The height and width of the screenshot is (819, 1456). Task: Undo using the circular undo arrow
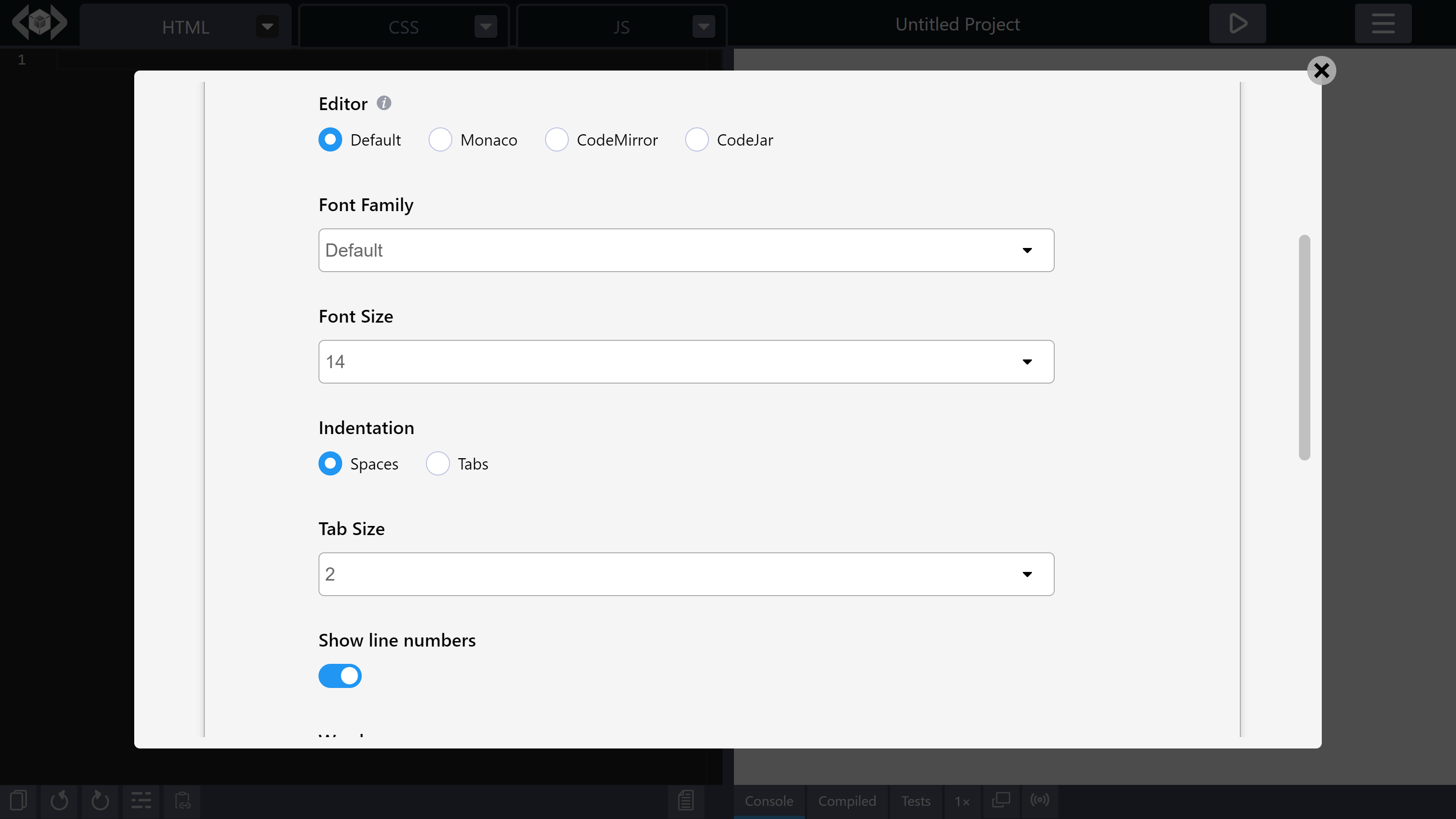(59, 800)
